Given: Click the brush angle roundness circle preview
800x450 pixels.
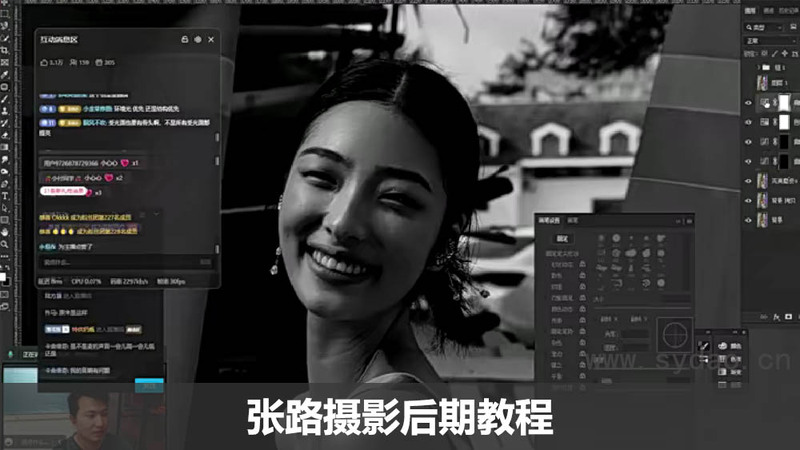Looking at the screenshot, I should pyautogui.click(x=675, y=335).
